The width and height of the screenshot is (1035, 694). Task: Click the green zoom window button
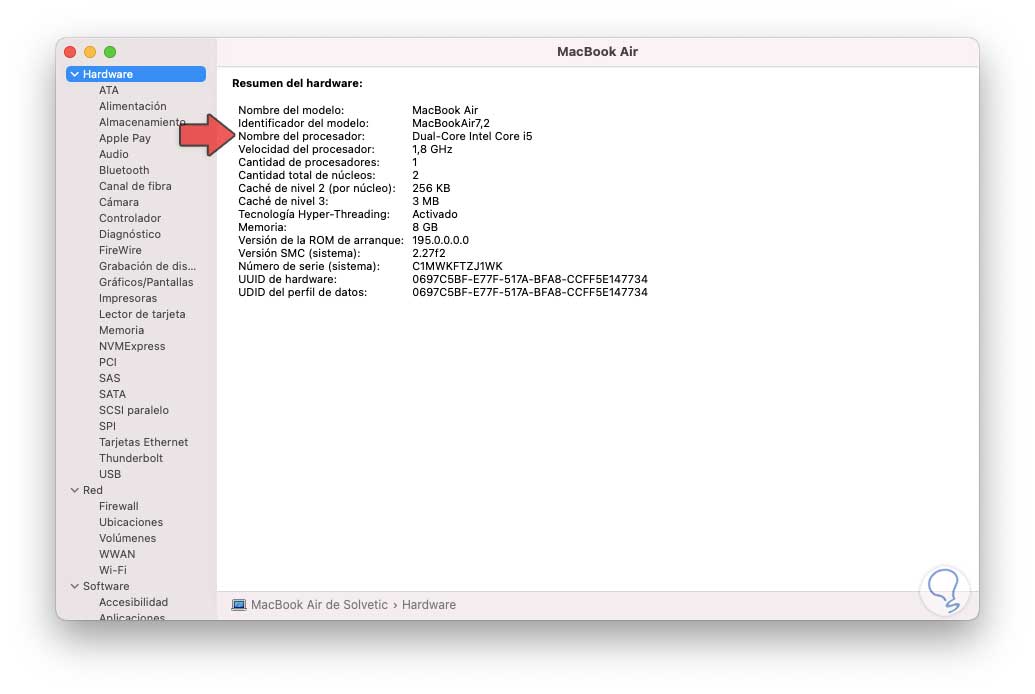coord(110,52)
